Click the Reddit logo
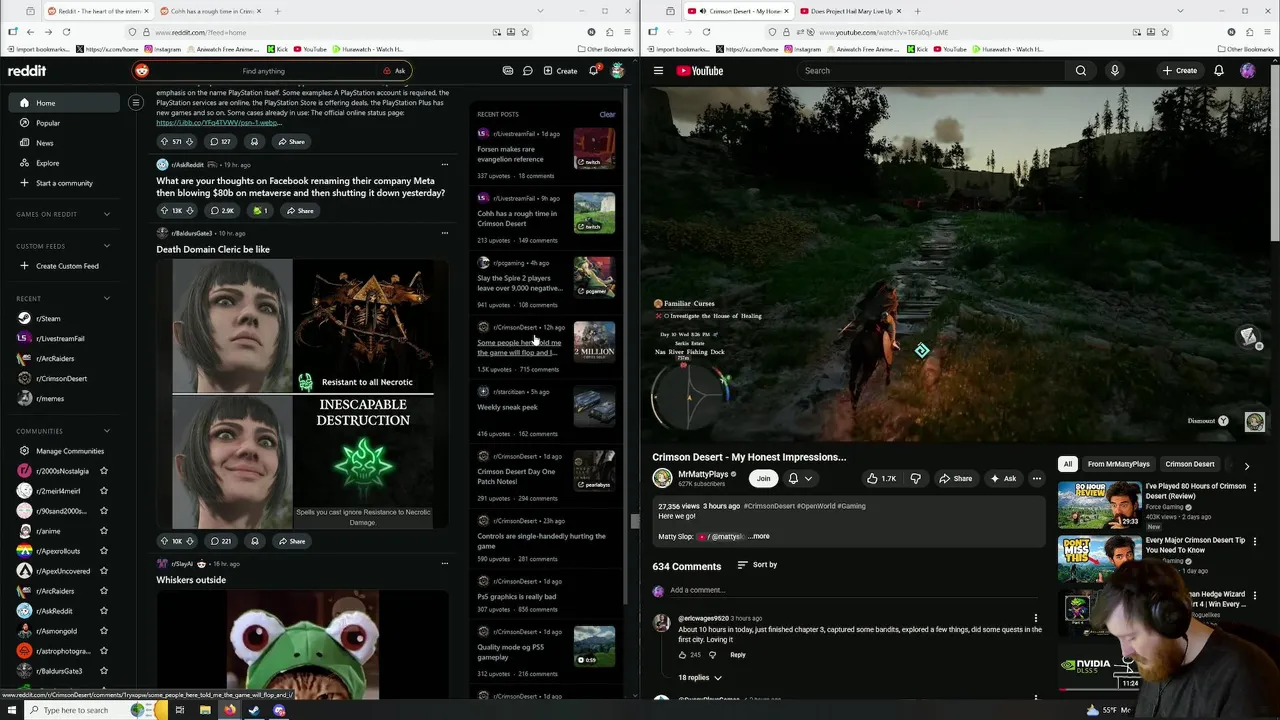1280x720 pixels. pos(27,71)
